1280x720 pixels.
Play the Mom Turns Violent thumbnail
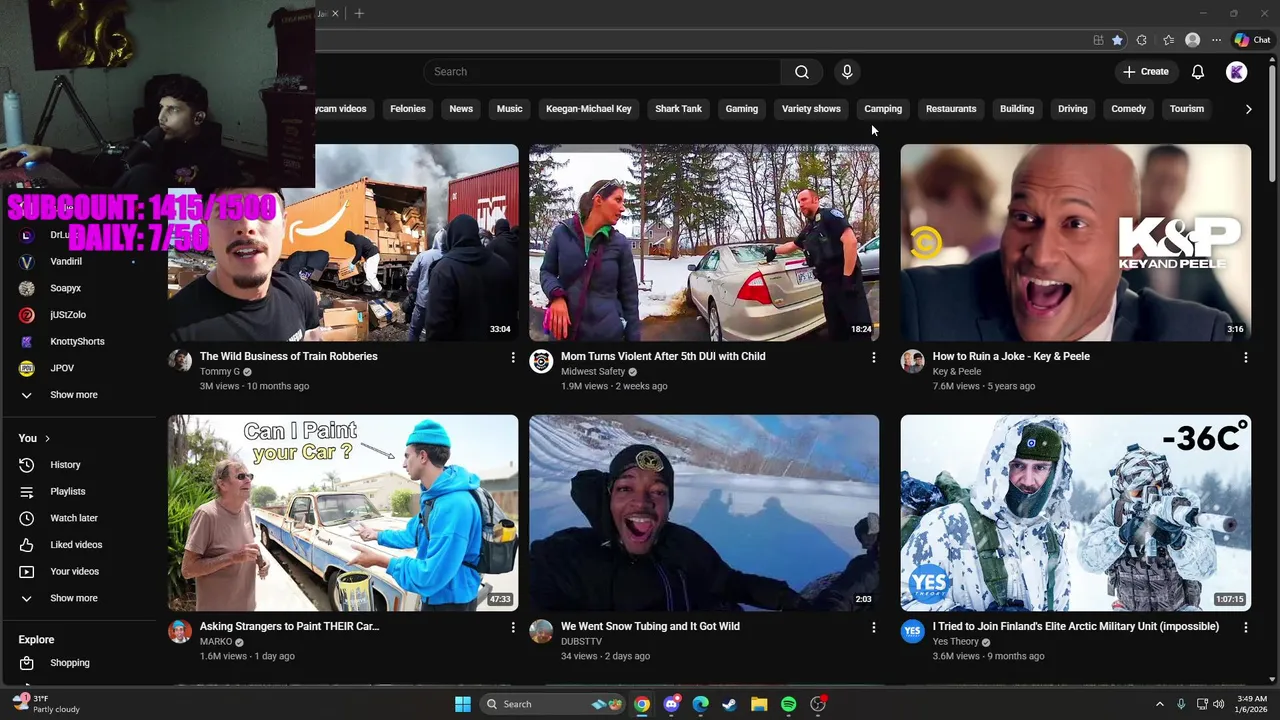(704, 243)
